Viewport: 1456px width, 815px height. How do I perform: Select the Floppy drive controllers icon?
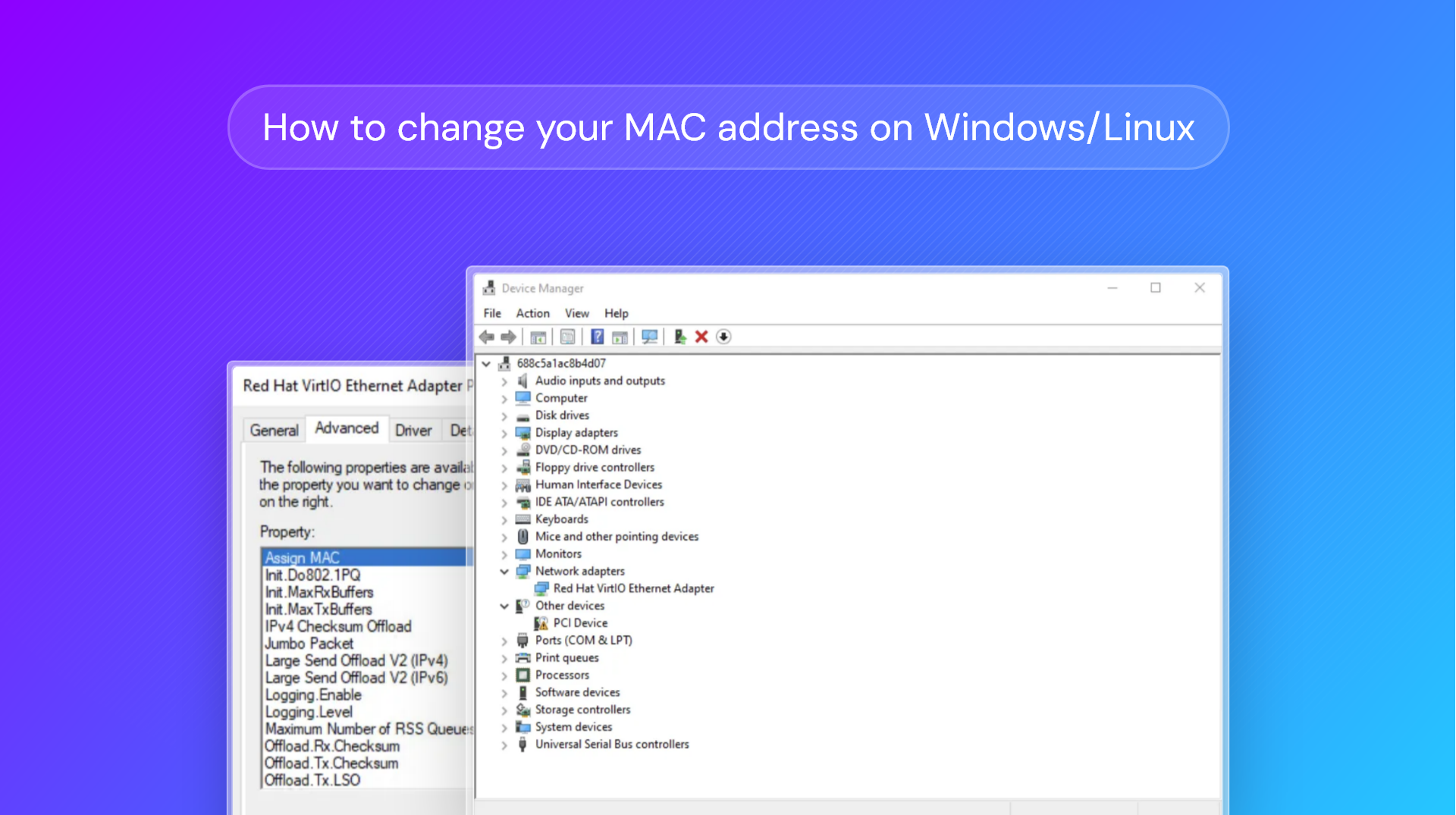[523, 467]
